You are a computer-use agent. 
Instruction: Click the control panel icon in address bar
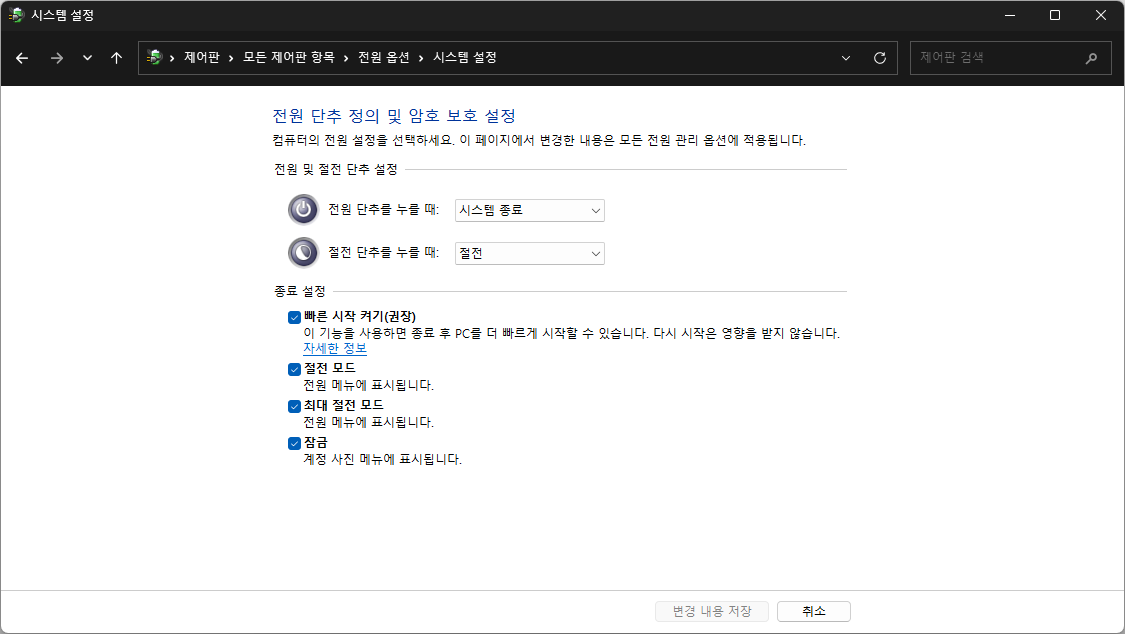coord(154,57)
